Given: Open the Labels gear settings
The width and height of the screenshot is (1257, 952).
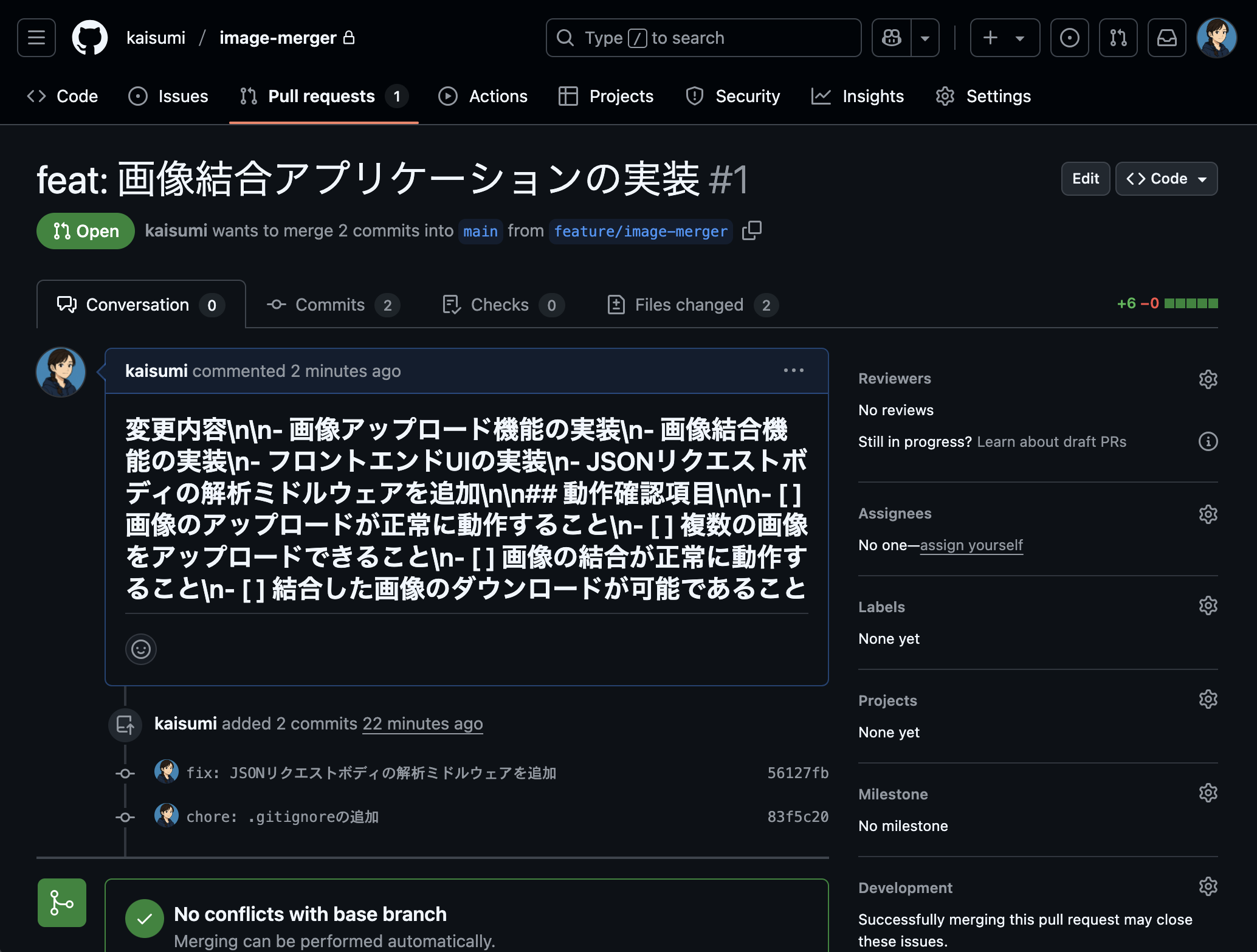Looking at the screenshot, I should pos(1208,606).
